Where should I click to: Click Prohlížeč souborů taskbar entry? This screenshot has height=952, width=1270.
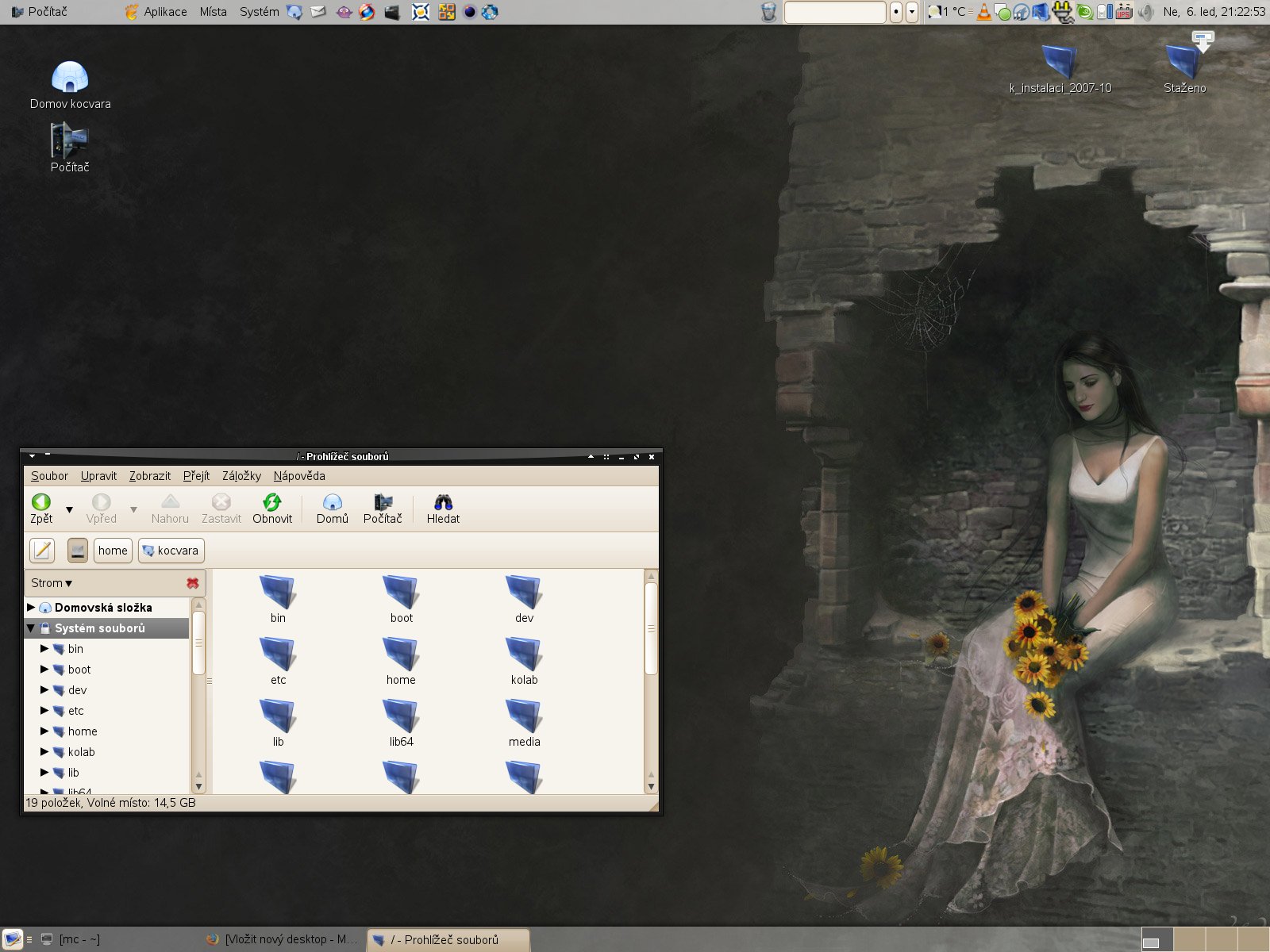pos(448,939)
